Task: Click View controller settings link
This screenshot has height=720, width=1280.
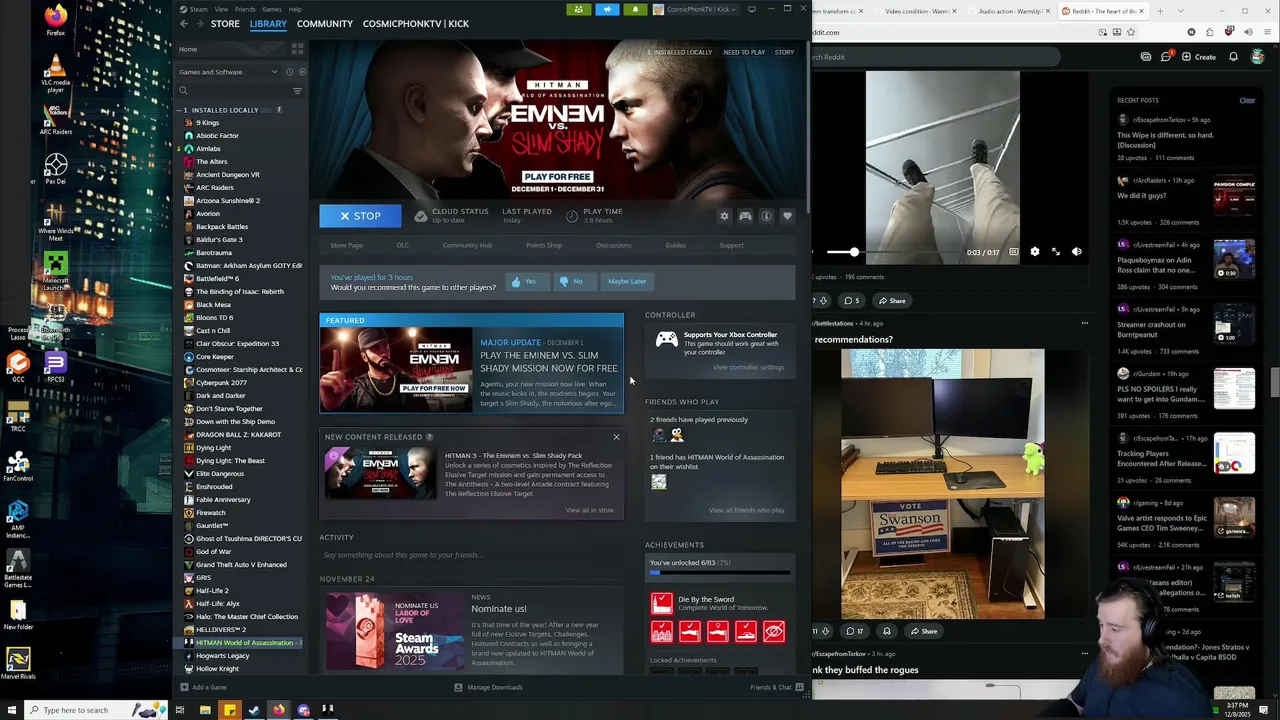Action: pos(748,367)
